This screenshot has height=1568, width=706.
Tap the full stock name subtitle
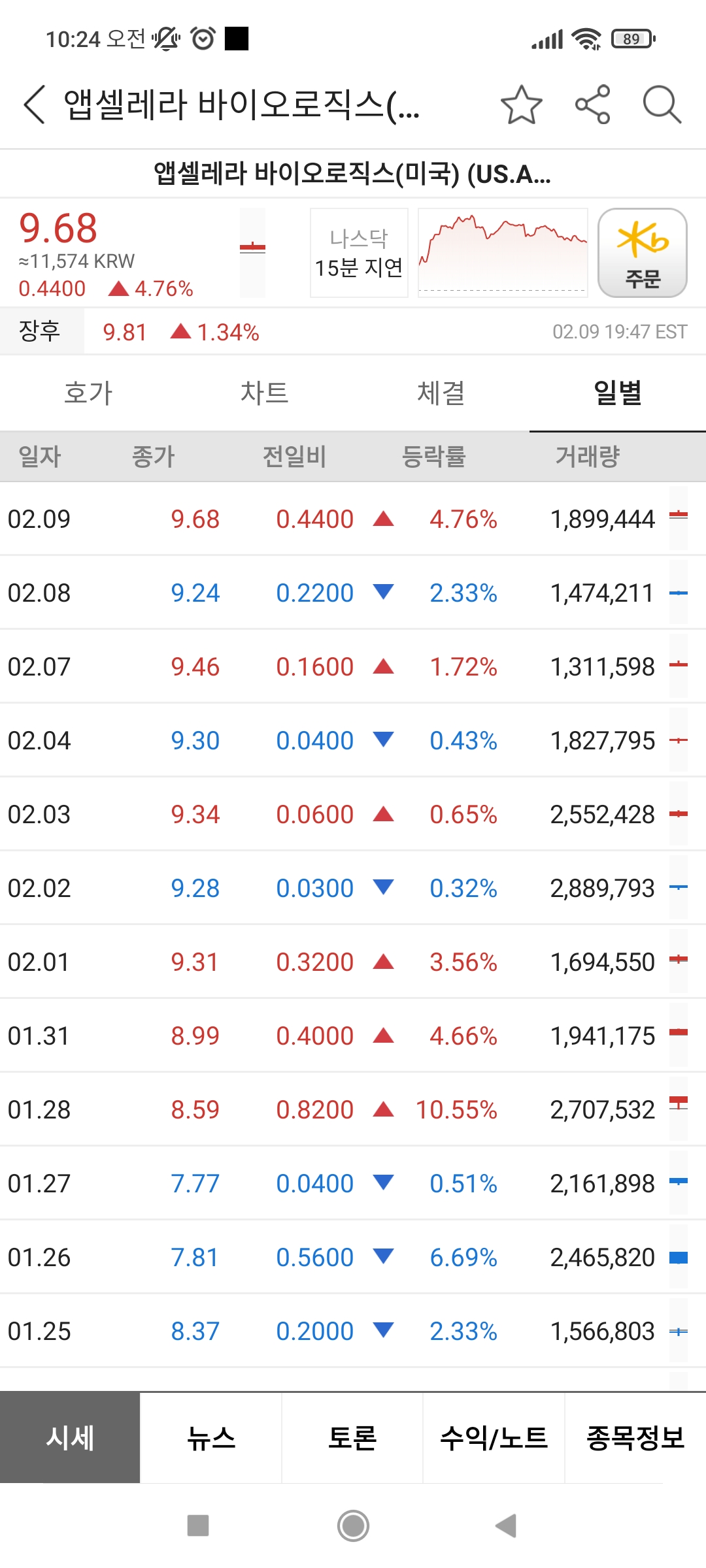click(x=352, y=174)
